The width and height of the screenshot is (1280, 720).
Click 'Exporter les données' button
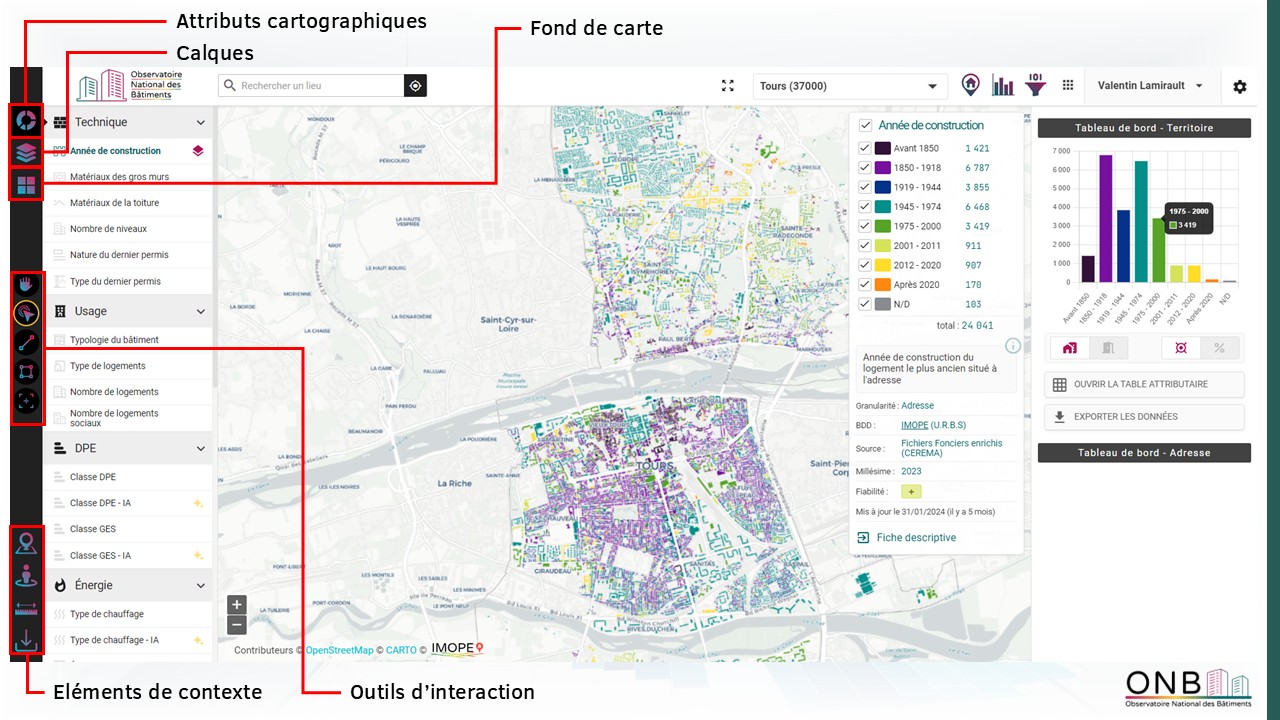point(1143,417)
